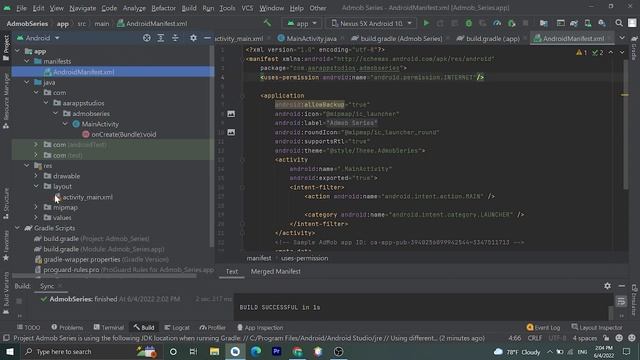The width and height of the screenshot is (640, 360).
Task: Expand the mipmap folder
Action: [36, 207]
